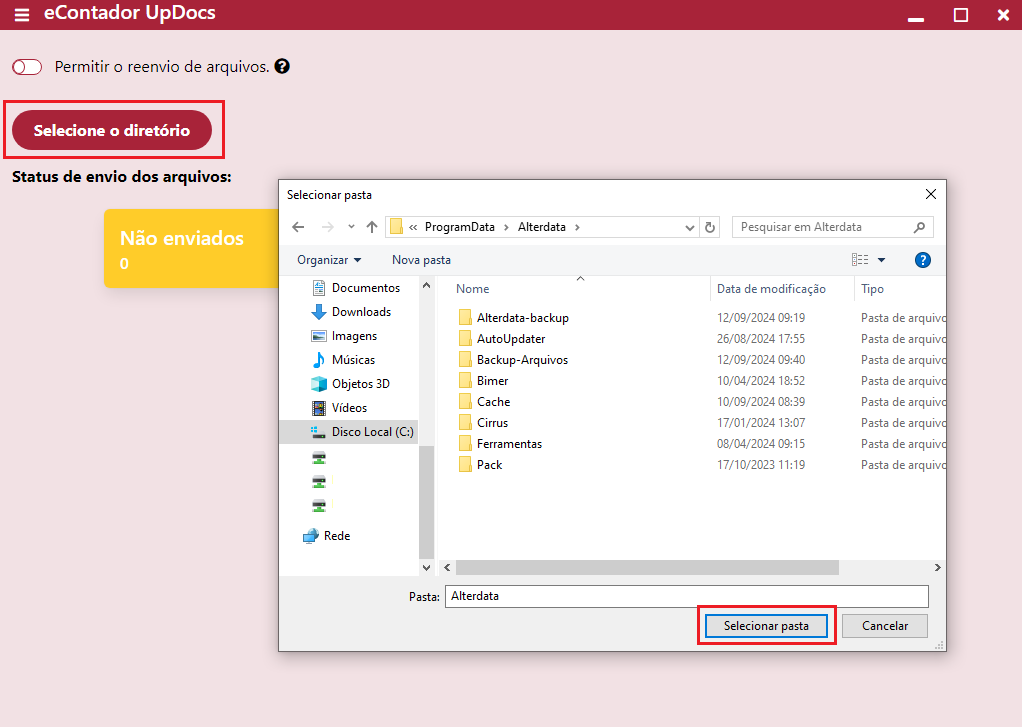Click the 'Não enviados' yellow status card
1022x727 pixels.
[191, 248]
